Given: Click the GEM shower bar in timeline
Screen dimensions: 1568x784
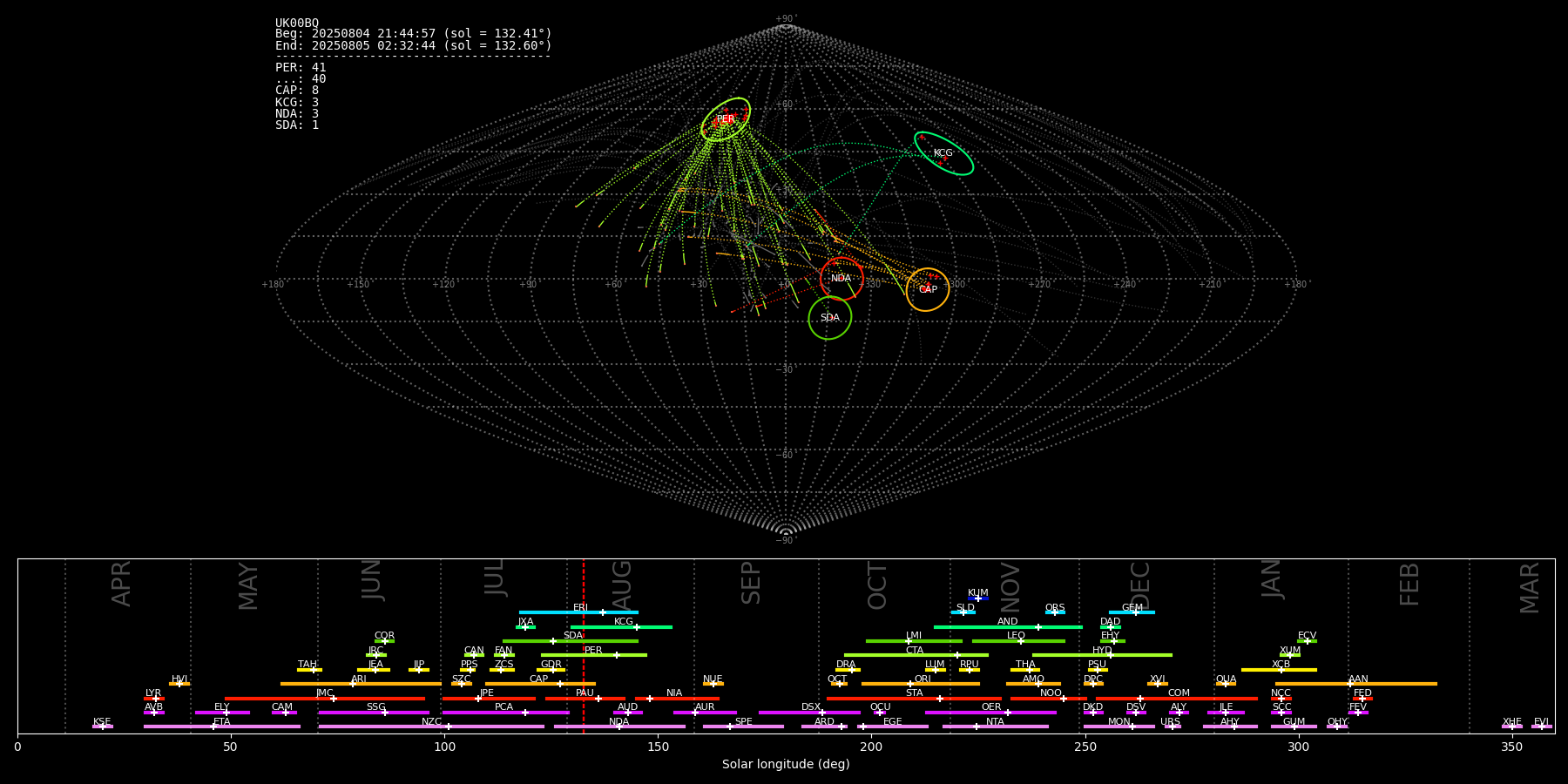Looking at the screenshot, I should coord(1132,612).
